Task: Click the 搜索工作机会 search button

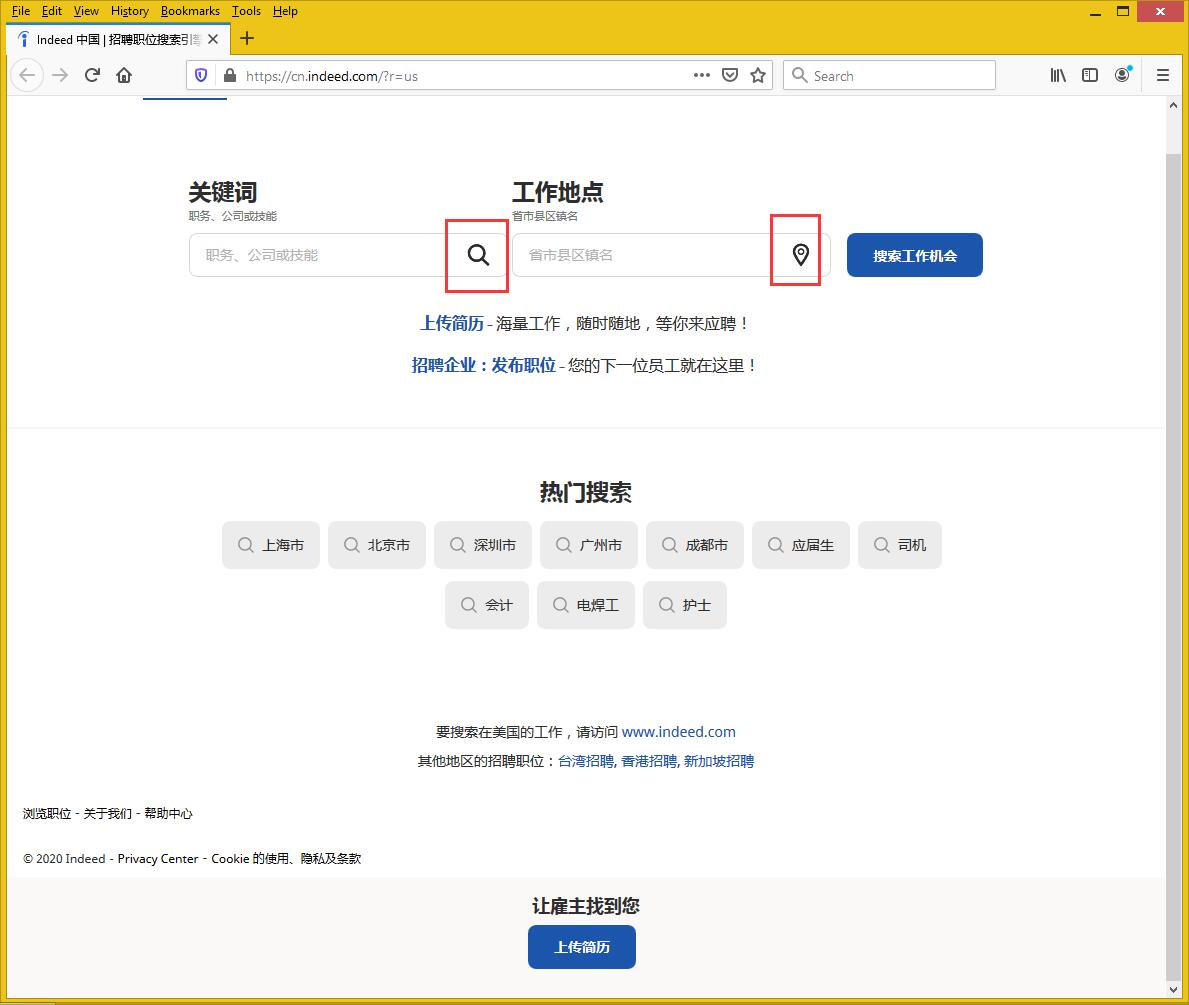Action: click(x=914, y=255)
